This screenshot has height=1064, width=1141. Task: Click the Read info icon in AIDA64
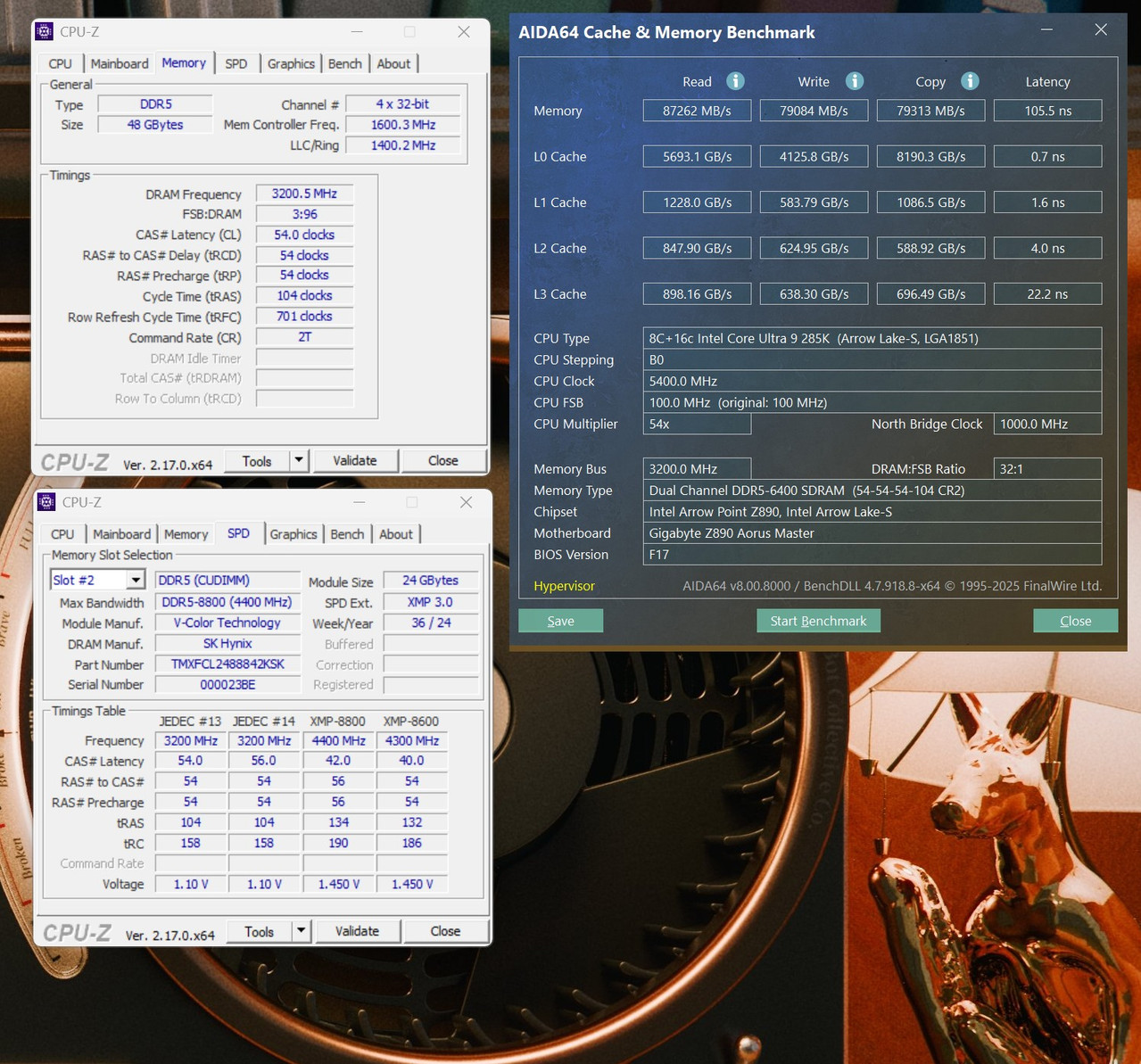pos(735,81)
